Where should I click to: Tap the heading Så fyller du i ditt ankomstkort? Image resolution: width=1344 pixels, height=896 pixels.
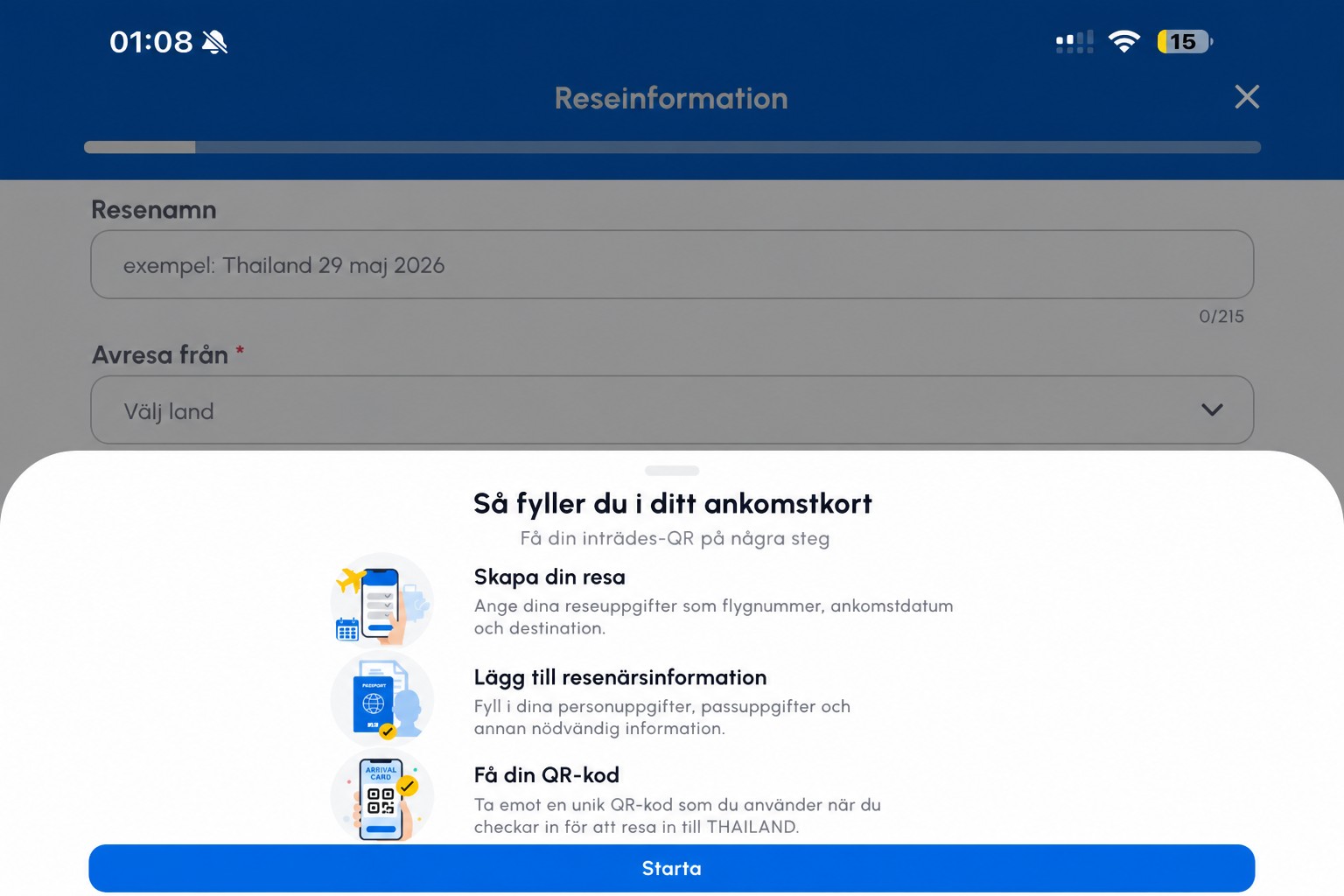[672, 503]
